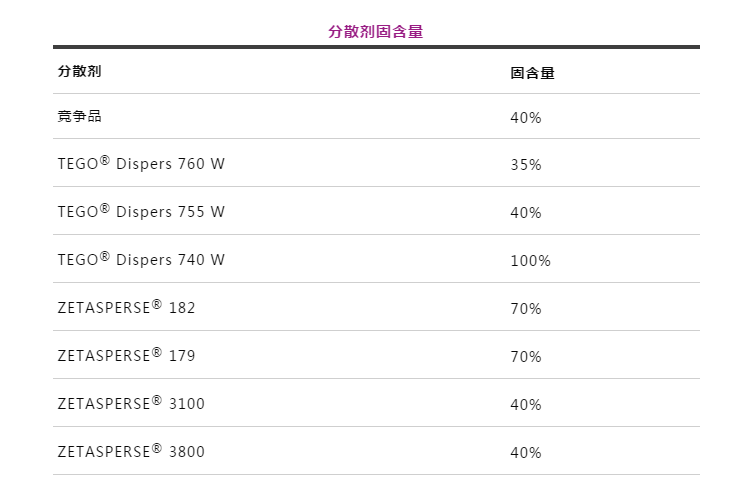Click the ZETASPERSE 182 product name

[126, 308]
